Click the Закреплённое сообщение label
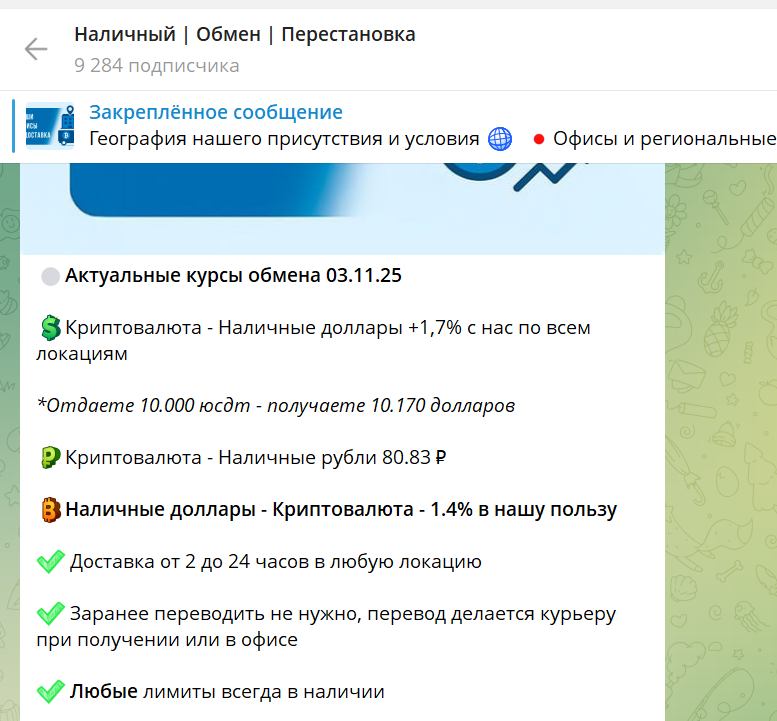 [x=215, y=112]
